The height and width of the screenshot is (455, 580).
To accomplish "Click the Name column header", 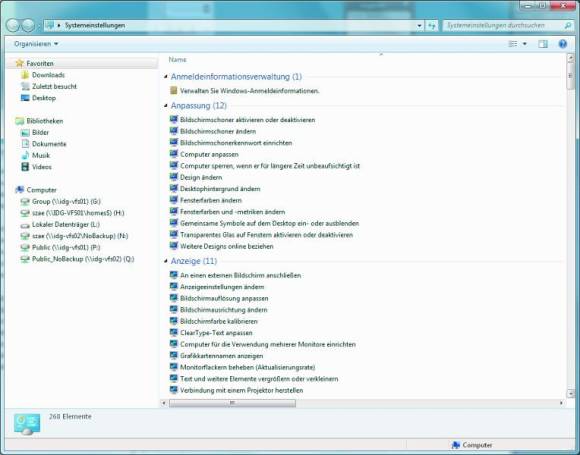I will [178, 60].
